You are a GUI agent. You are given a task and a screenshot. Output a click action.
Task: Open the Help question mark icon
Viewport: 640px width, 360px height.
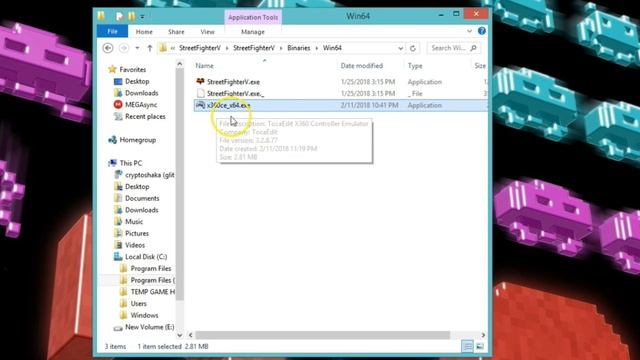click(x=482, y=31)
